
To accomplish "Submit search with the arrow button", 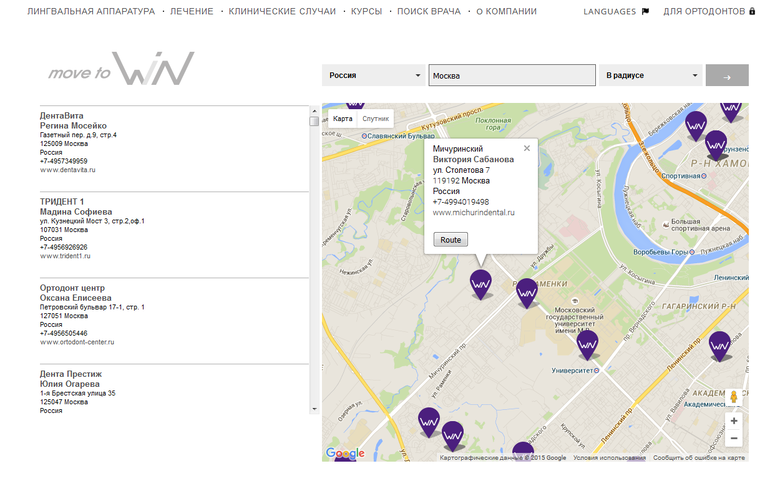I will 726,75.
